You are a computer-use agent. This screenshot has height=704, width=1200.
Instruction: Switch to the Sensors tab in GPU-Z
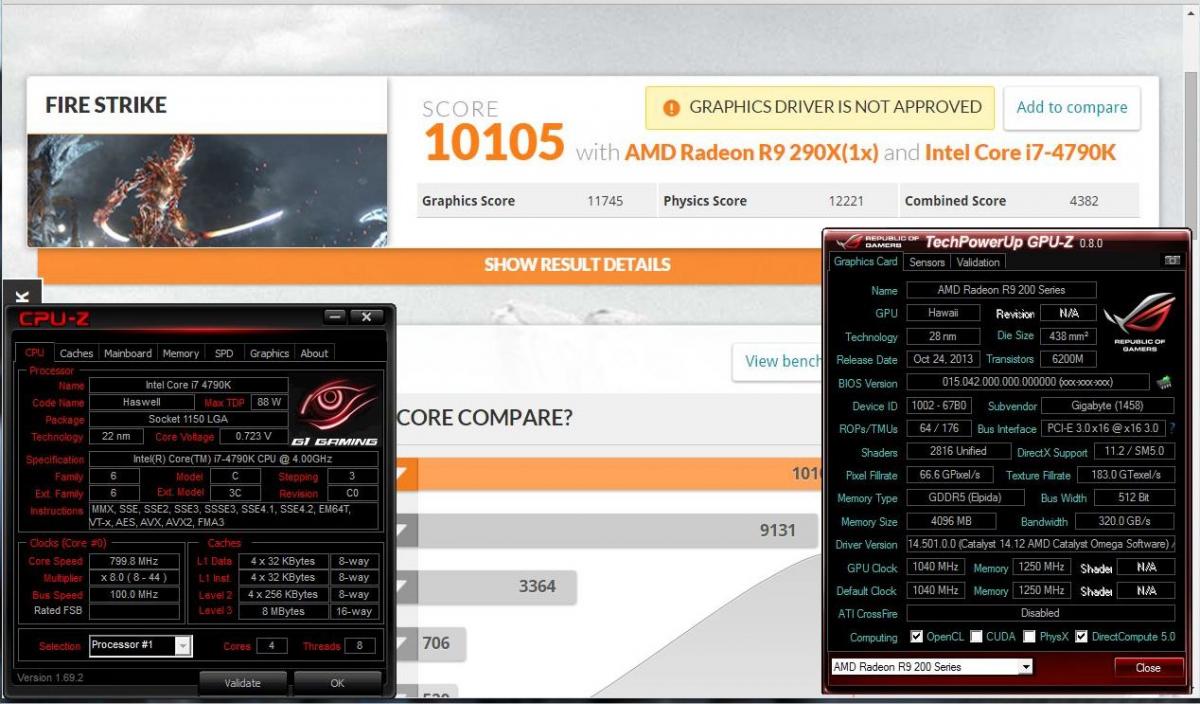coord(927,262)
